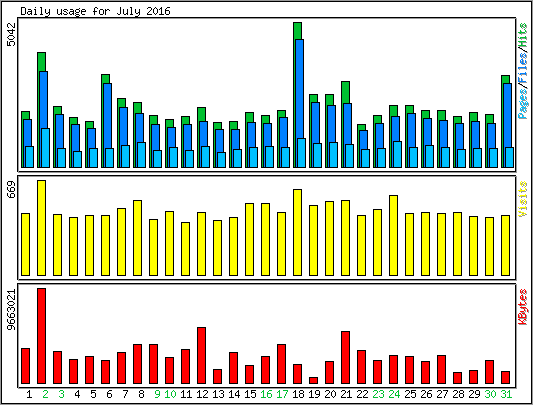Select day 28 on the date axis
Image resolution: width=533 pixels, height=405 pixels.
pos(458,394)
